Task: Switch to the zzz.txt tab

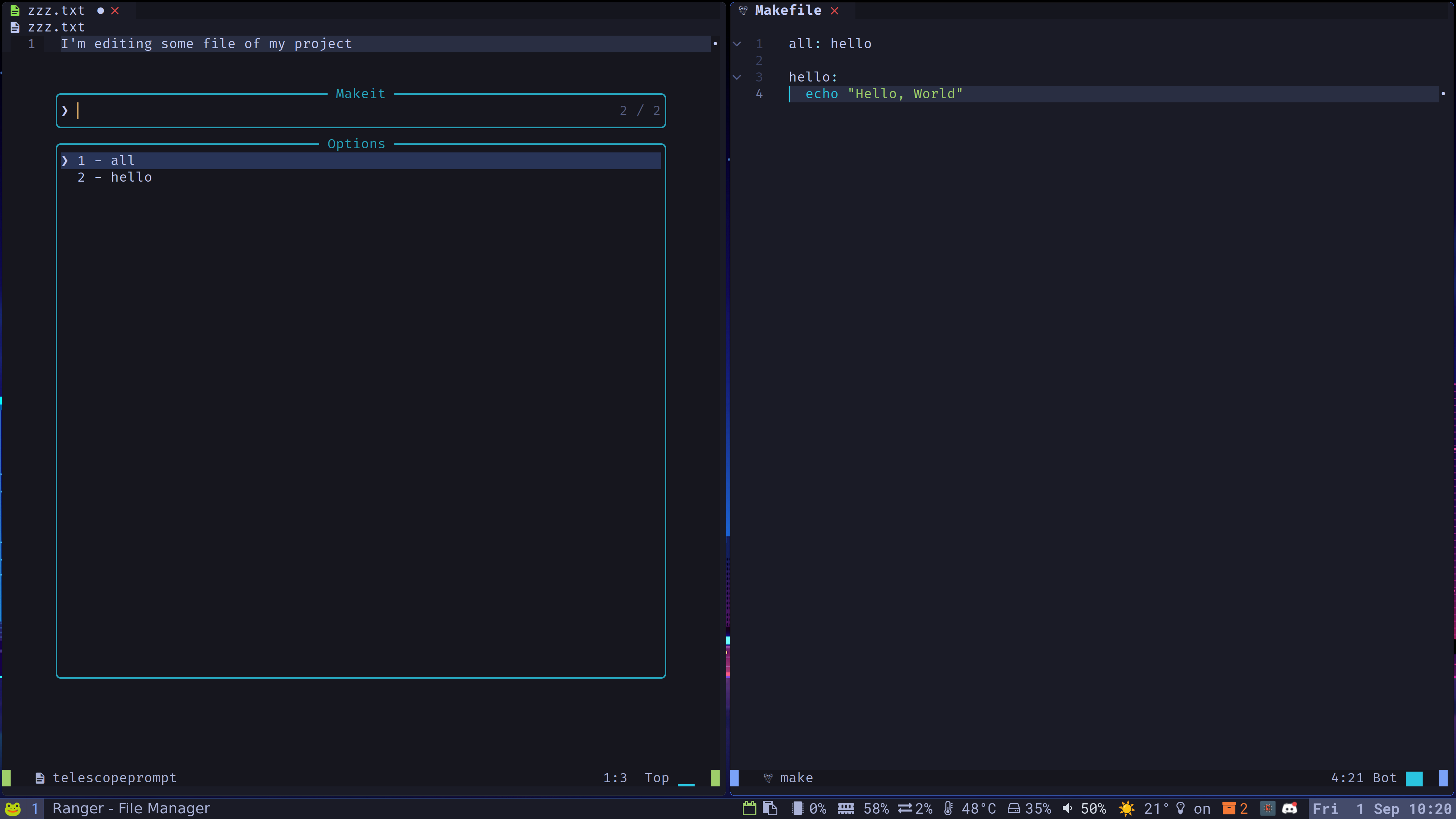Action: point(56,10)
